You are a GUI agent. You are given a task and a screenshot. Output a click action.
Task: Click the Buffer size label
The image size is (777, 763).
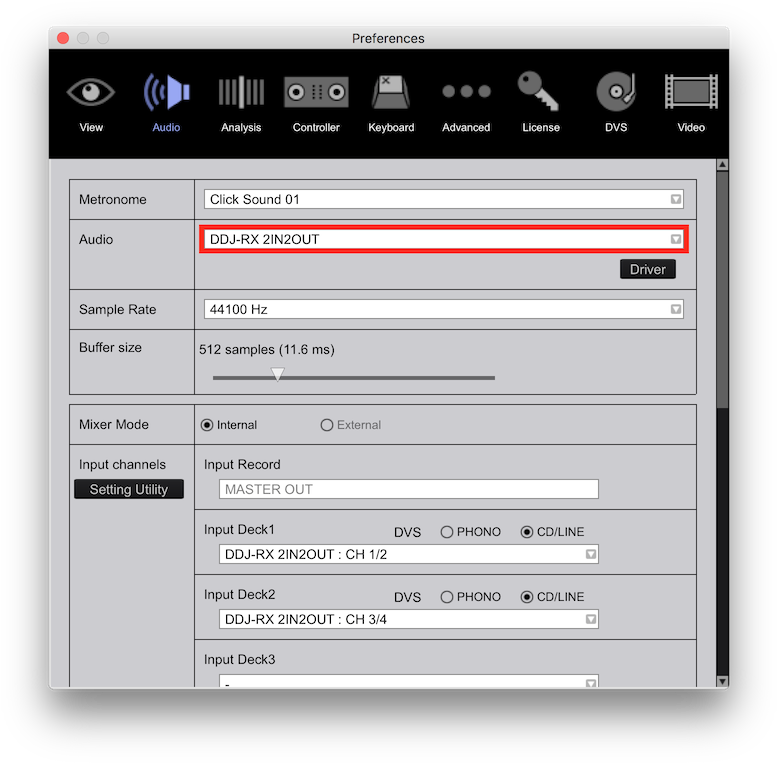point(111,347)
